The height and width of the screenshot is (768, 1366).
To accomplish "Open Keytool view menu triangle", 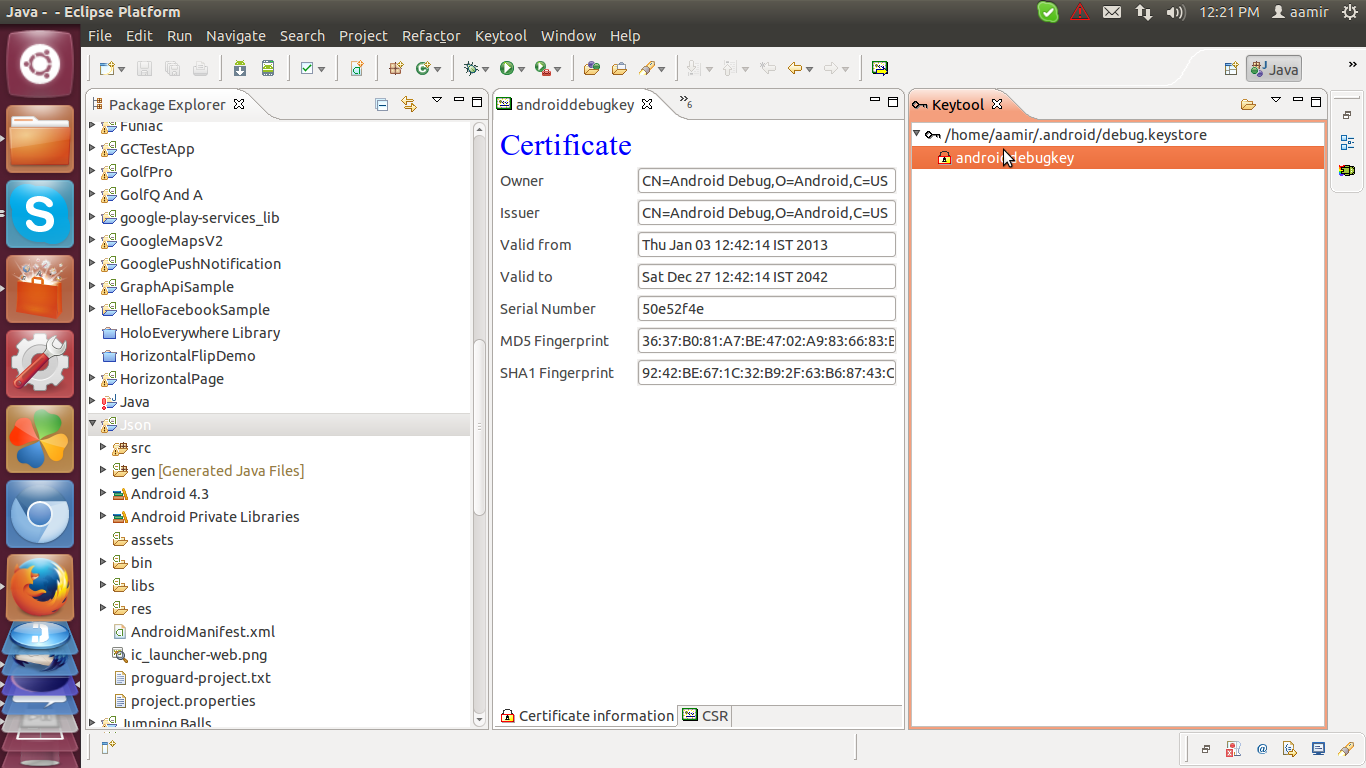I will pos(1275,100).
